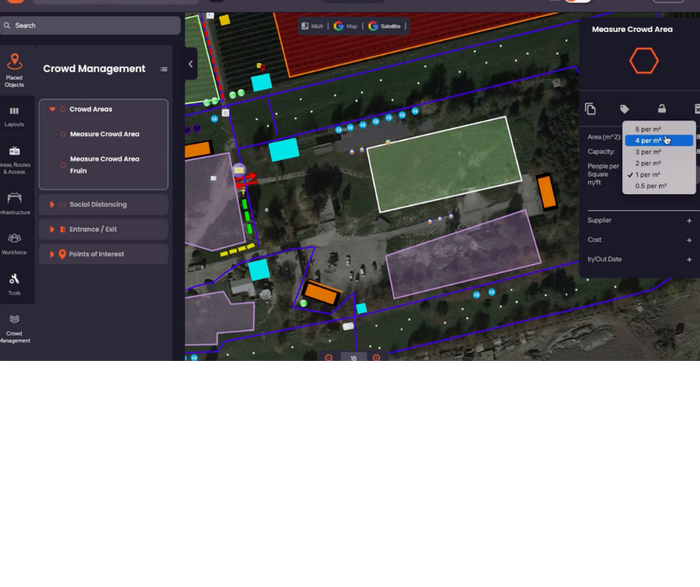Image resolution: width=700 pixels, height=587 pixels.
Task: Expand the Social Distancing group
Action: pyautogui.click(x=98, y=204)
